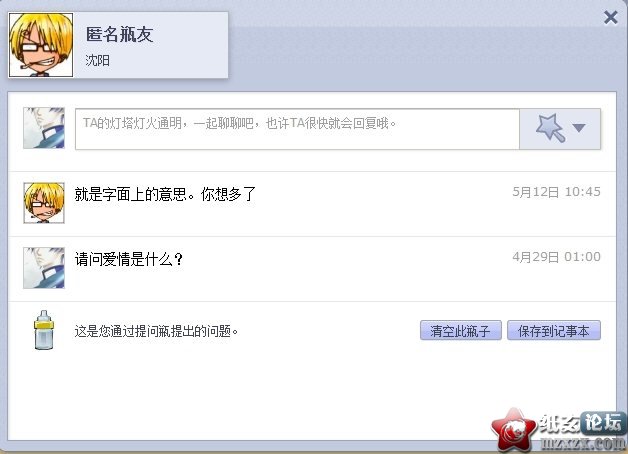Expand the dropdown arrow beside star wand
The height and width of the screenshot is (454, 628).
(579, 128)
